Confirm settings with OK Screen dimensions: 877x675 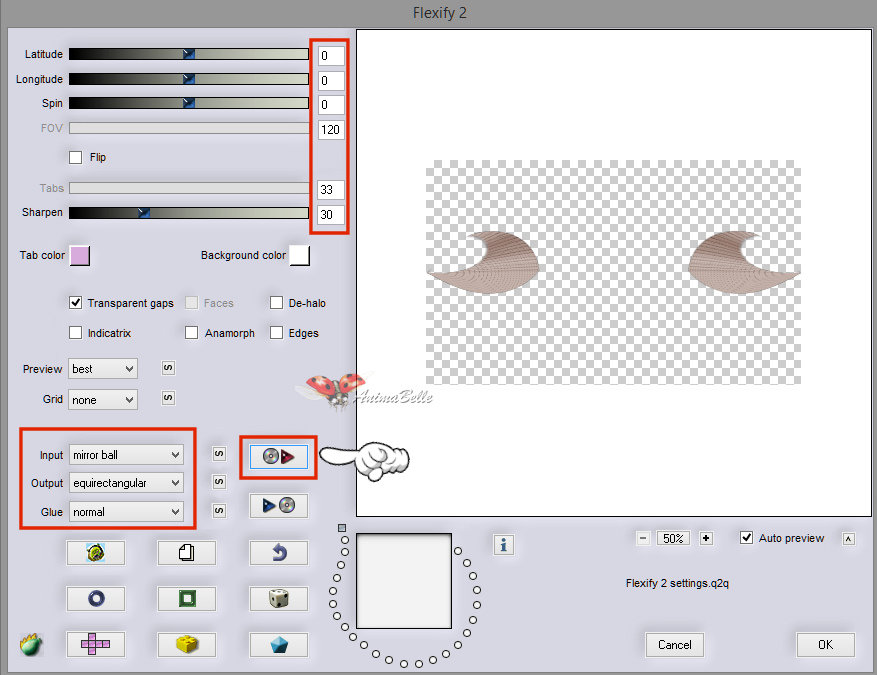[826, 645]
